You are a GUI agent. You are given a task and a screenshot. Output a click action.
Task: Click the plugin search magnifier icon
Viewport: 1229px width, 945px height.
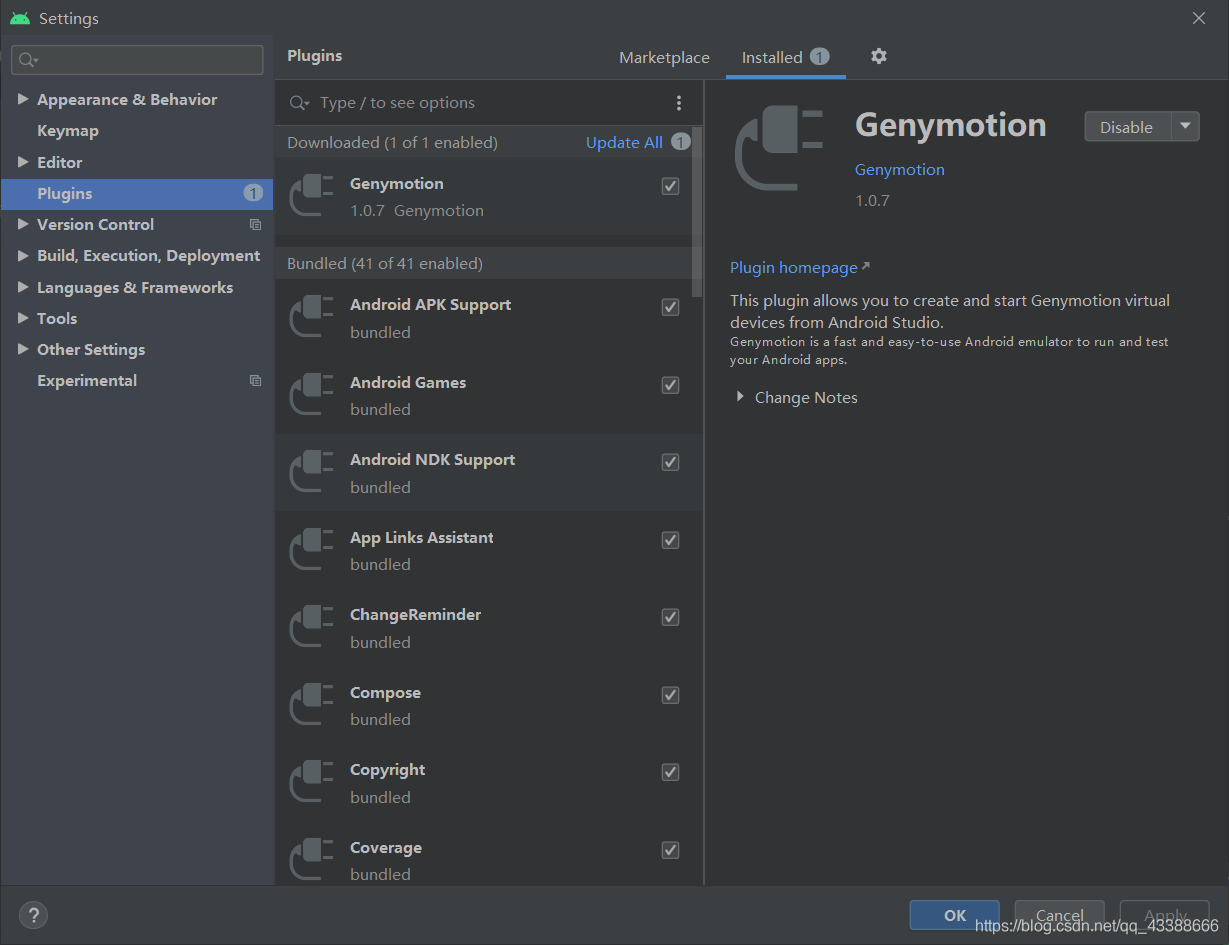pyautogui.click(x=299, y=103)
